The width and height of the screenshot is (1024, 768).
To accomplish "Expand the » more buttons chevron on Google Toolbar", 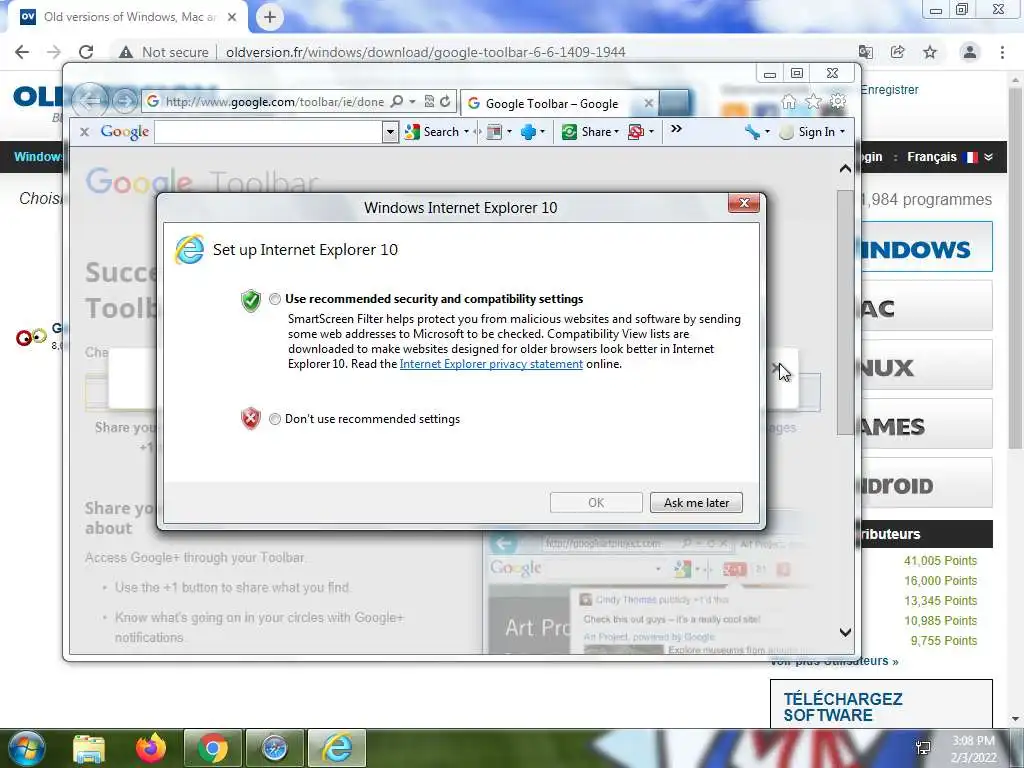I will [677, 129].
